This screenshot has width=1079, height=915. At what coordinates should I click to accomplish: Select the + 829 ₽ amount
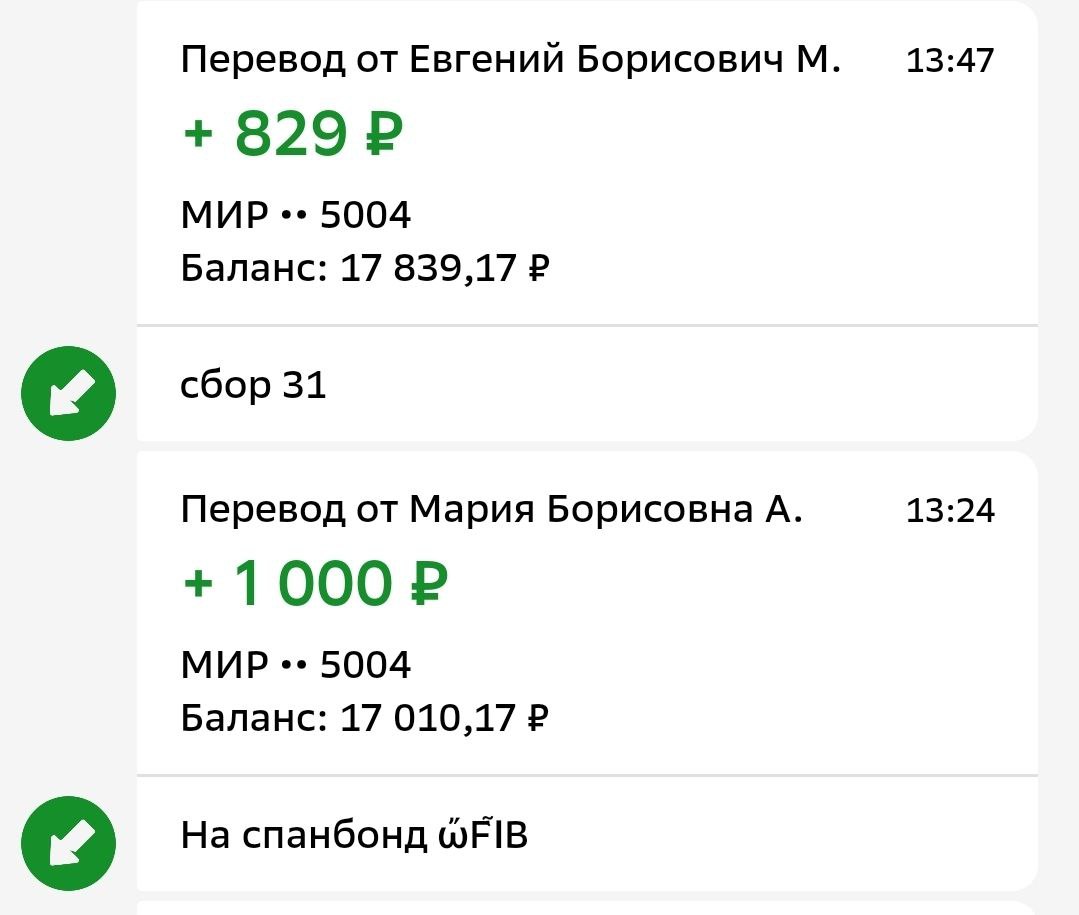[293, 135]
